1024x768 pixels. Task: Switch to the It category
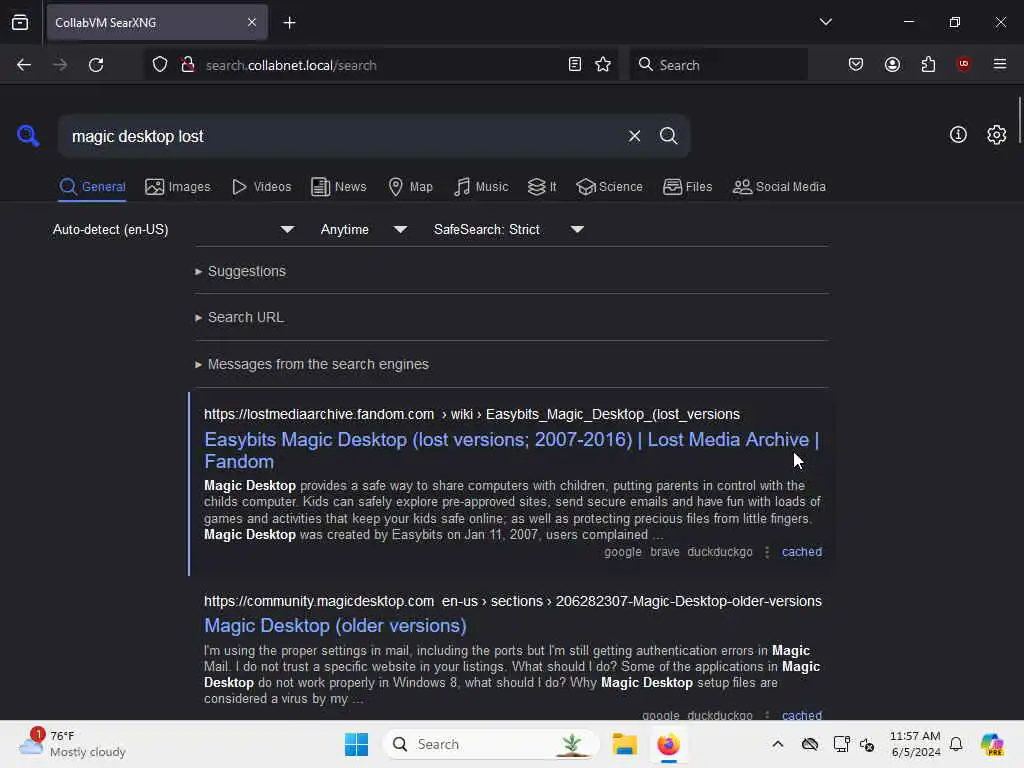[542, 187]
